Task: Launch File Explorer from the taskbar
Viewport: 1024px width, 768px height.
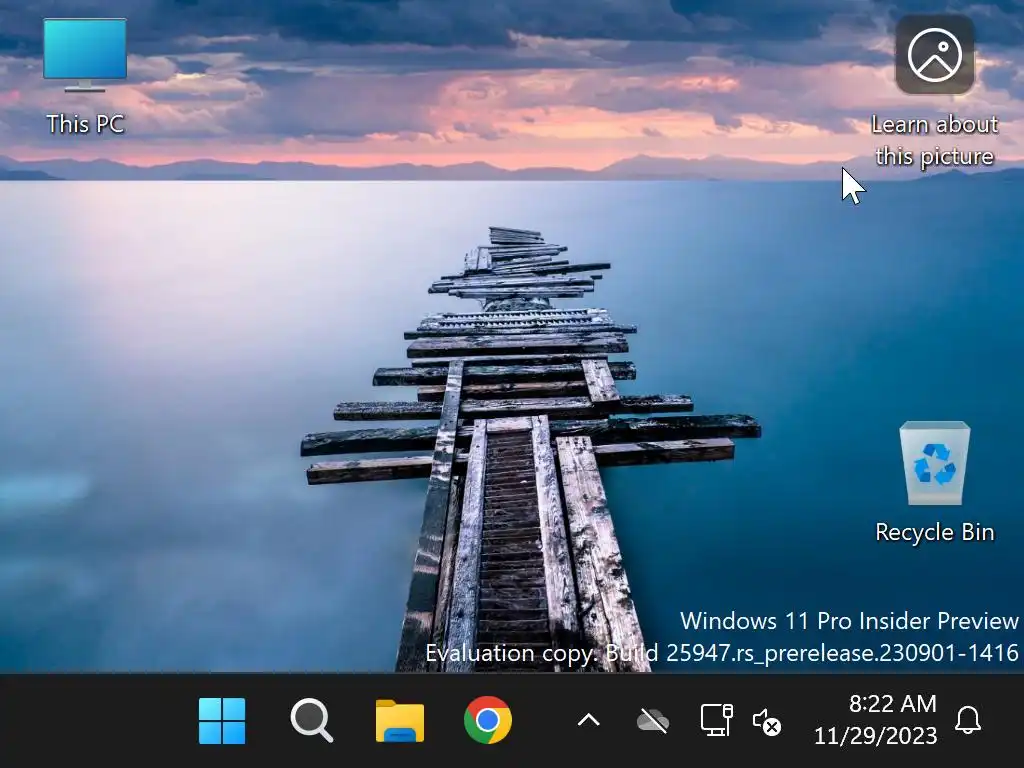Action: point(400,721)
